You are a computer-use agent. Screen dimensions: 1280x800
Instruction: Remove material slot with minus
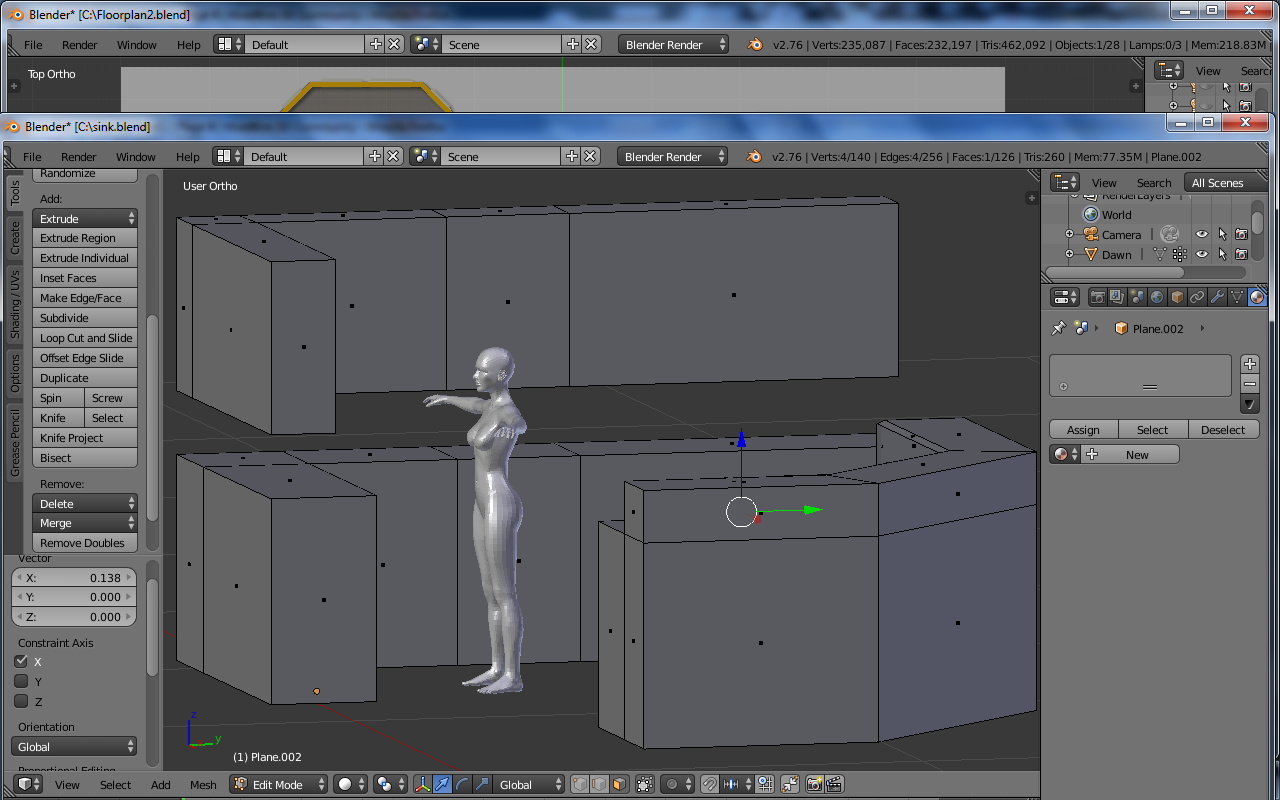point(1250,384)
